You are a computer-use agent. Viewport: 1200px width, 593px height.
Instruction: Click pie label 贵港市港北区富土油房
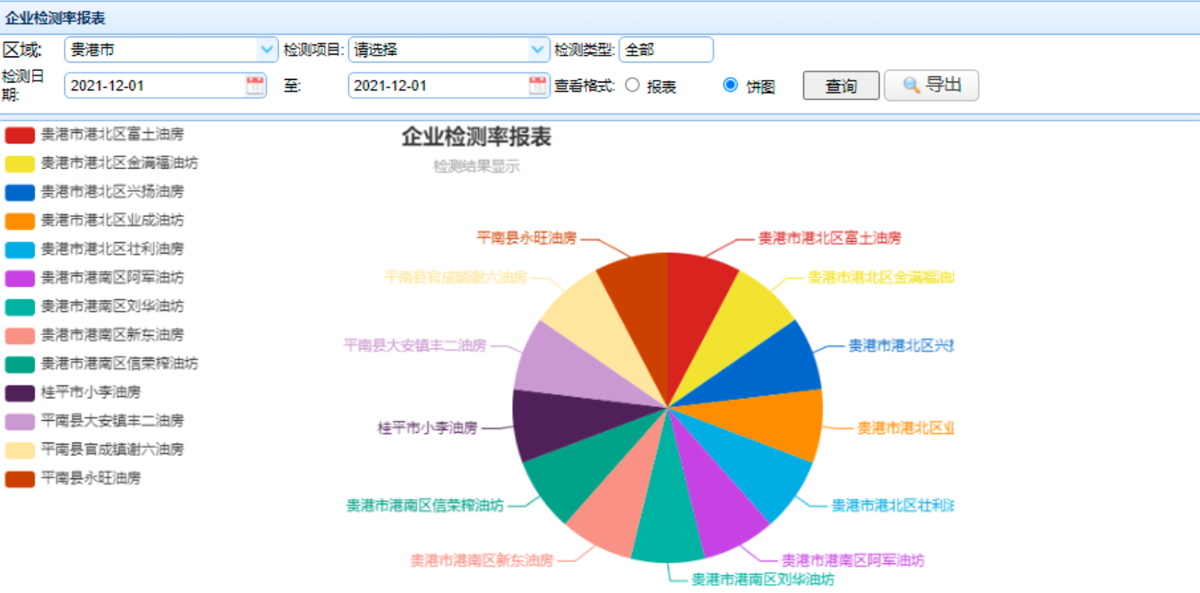[x=830, y=238]
